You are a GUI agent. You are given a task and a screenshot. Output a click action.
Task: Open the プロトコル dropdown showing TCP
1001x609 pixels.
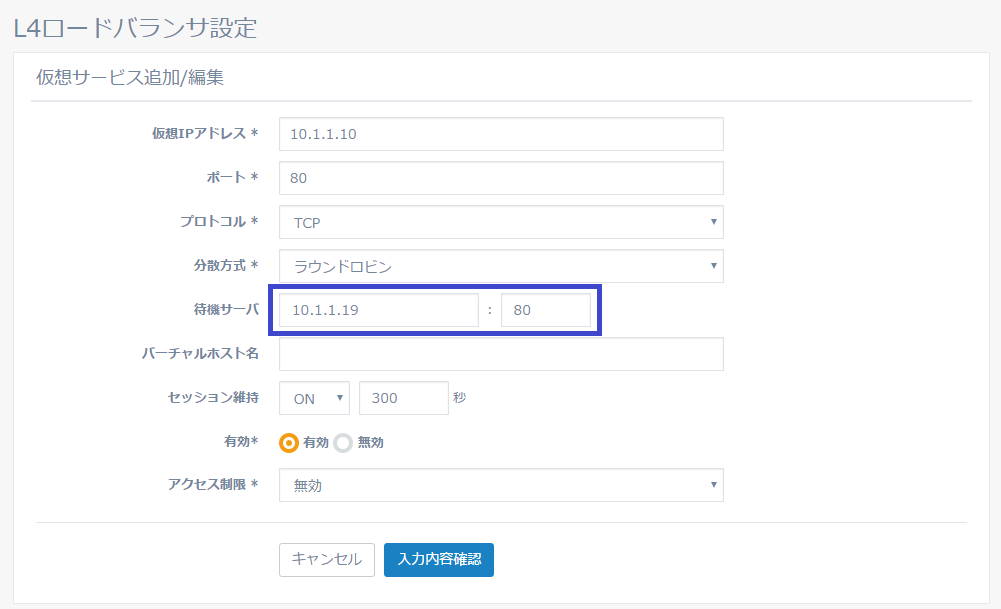[x=500, y=222]
